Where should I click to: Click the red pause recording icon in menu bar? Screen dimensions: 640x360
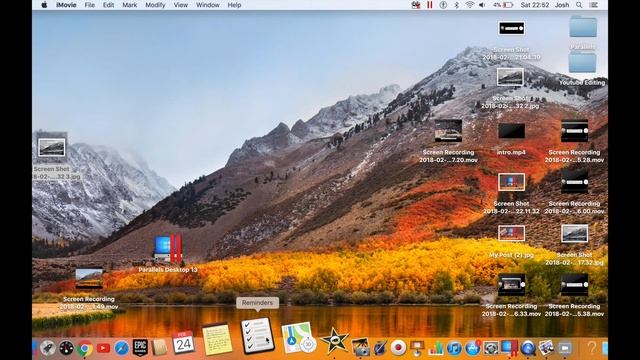point(429,5)
